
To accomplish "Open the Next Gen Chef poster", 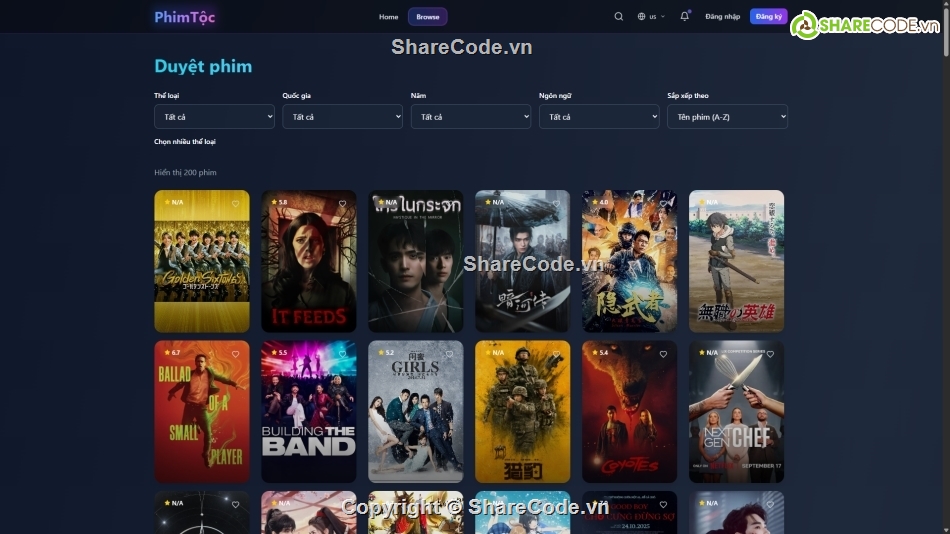I will pos(736,412).
